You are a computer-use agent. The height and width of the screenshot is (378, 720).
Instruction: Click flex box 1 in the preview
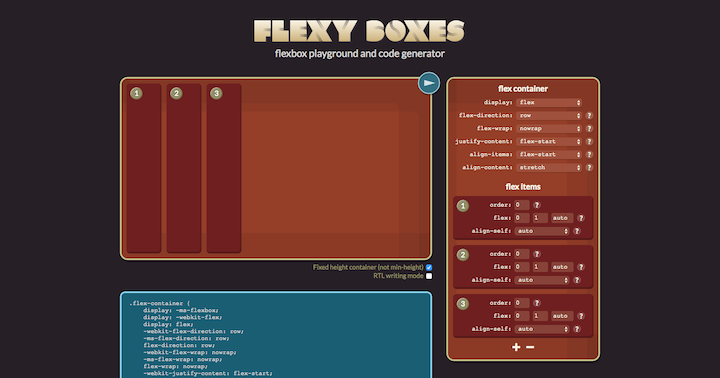point(144,168)
